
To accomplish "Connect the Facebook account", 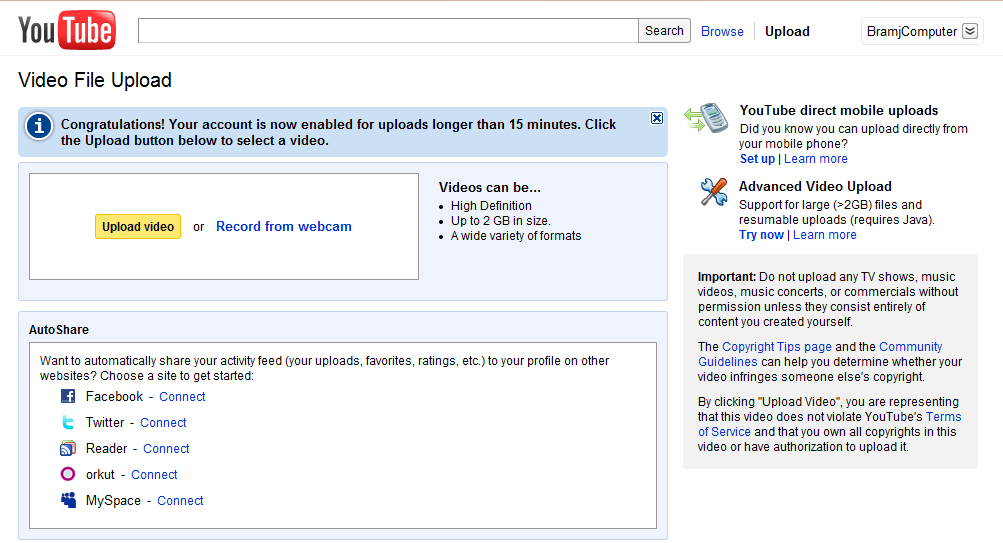I will click(182, 397).
